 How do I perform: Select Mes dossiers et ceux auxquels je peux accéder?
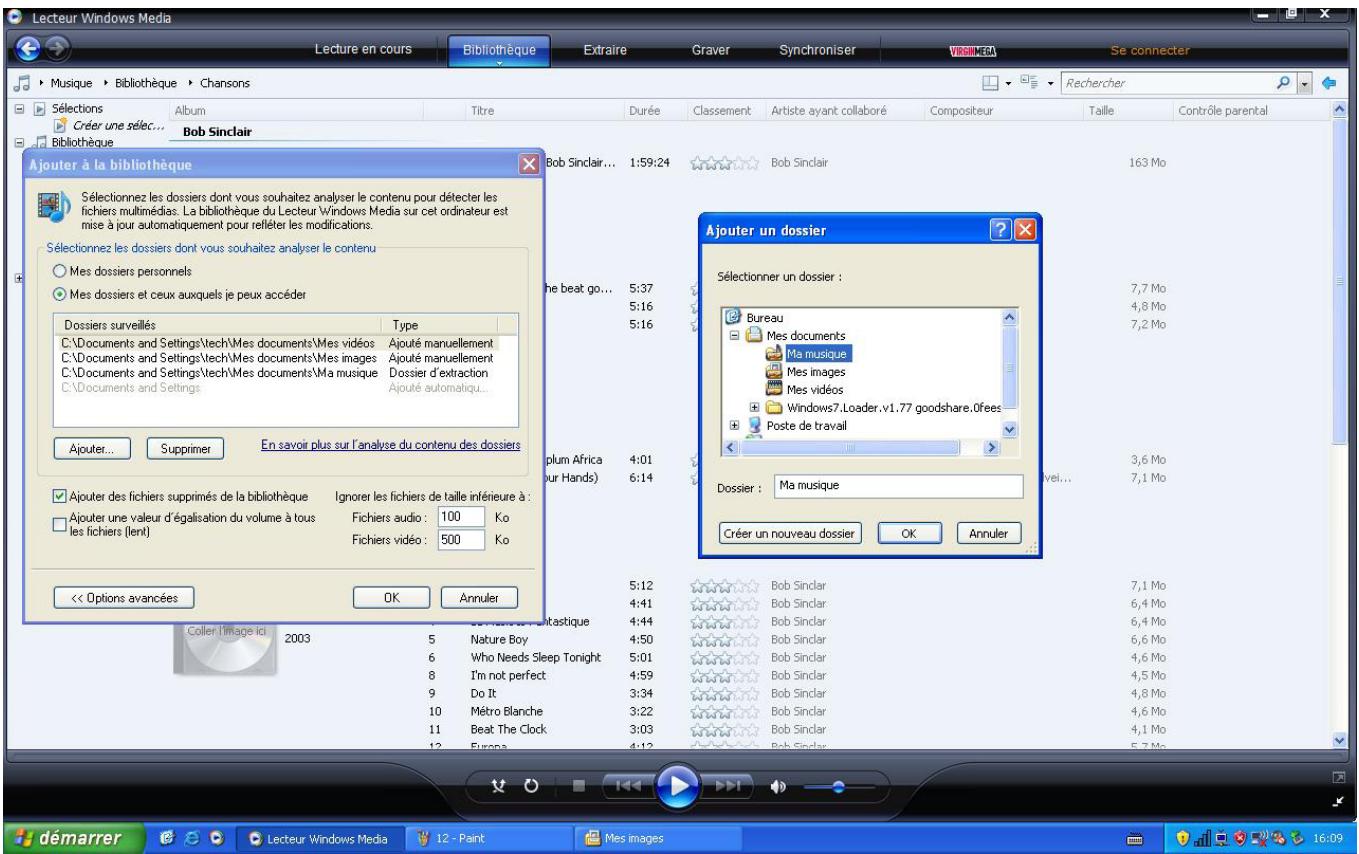(59, 294)
